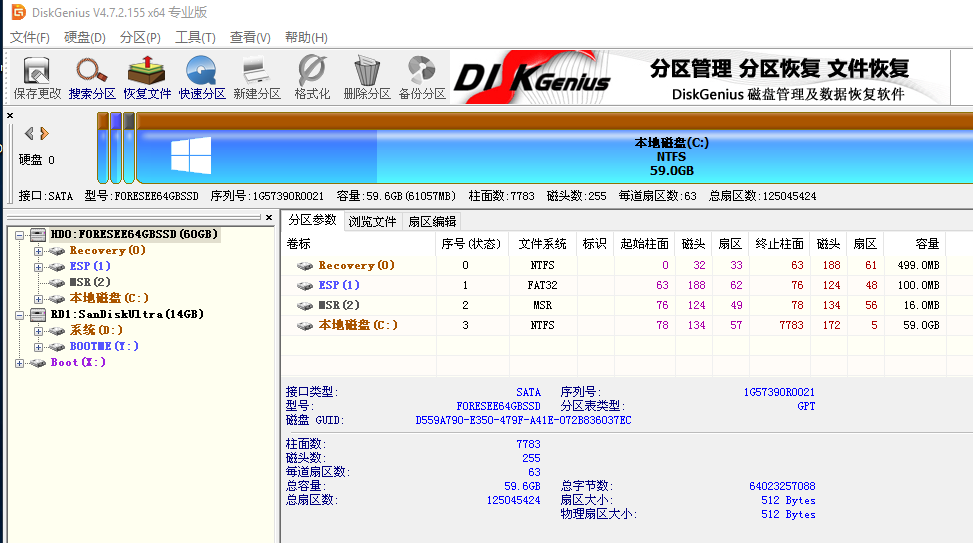Screen dimensions: 973x543
Task: Select HD0:FORESEE64GBSSD(60GB) in tree
Action: coord(134,235)
